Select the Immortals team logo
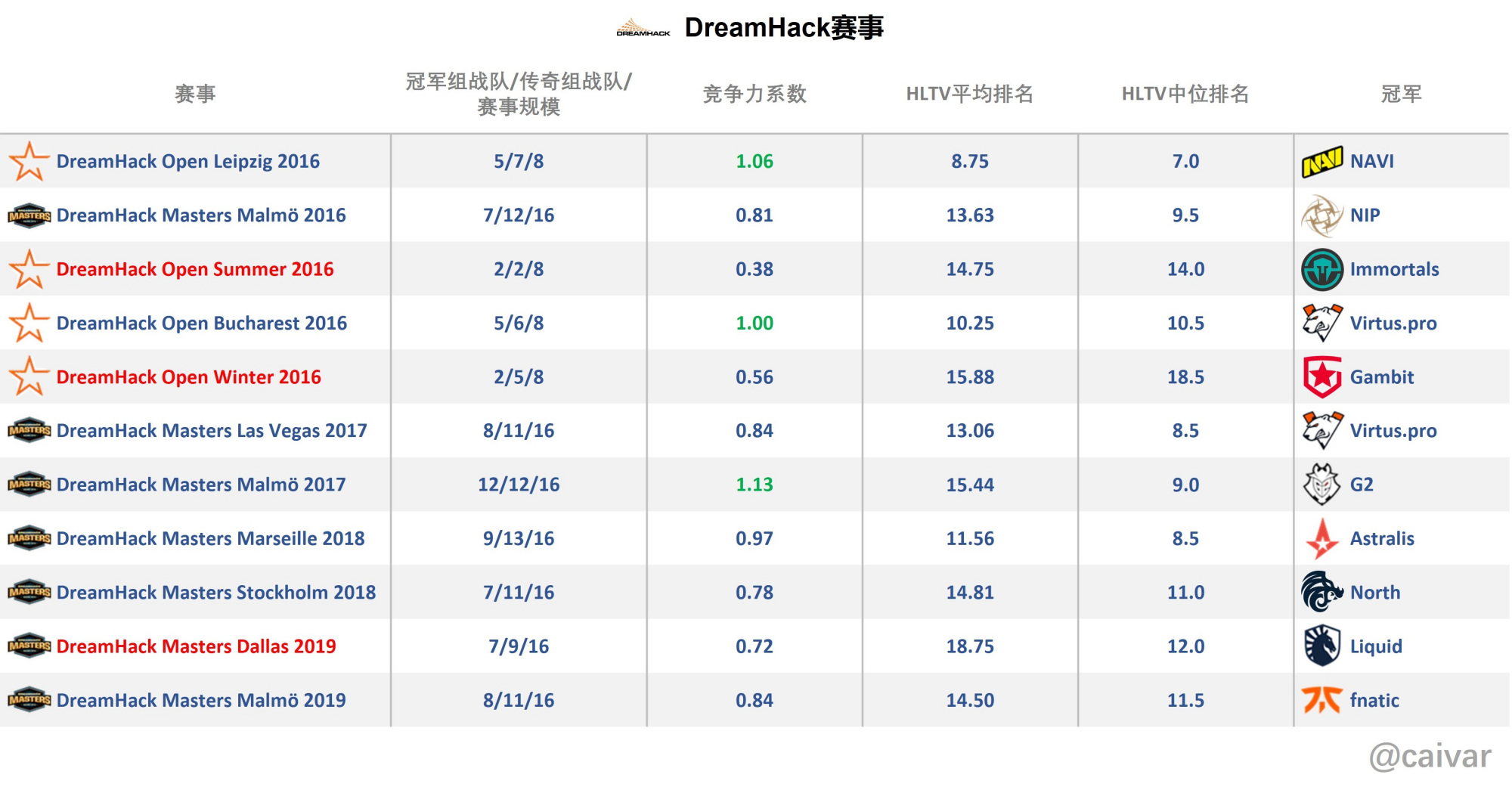The image size is (1512, 796). click(1321, 270)
